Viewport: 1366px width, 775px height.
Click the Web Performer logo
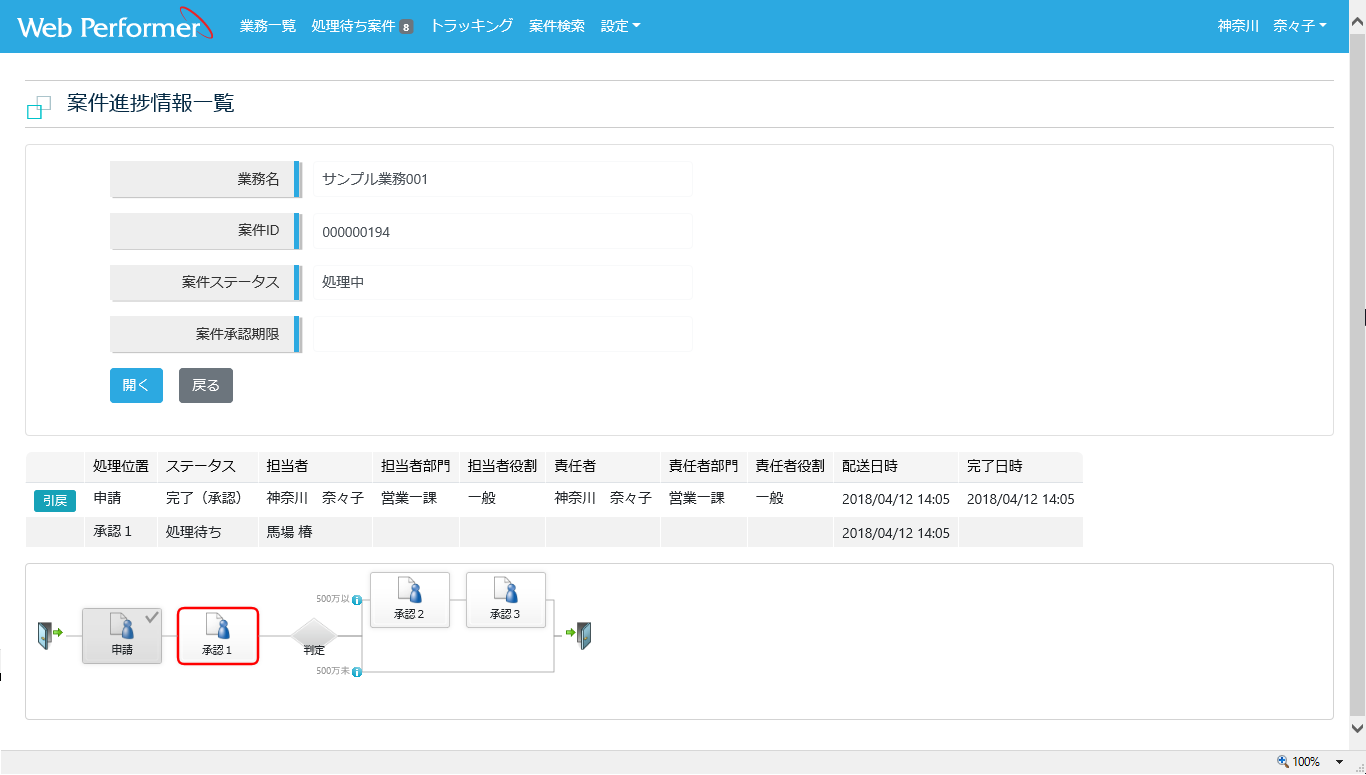pyautogui.click(x=114, y=27)
